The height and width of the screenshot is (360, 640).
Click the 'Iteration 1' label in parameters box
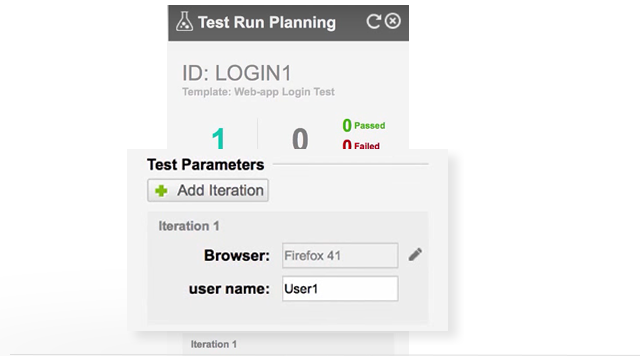coord(189,226)
